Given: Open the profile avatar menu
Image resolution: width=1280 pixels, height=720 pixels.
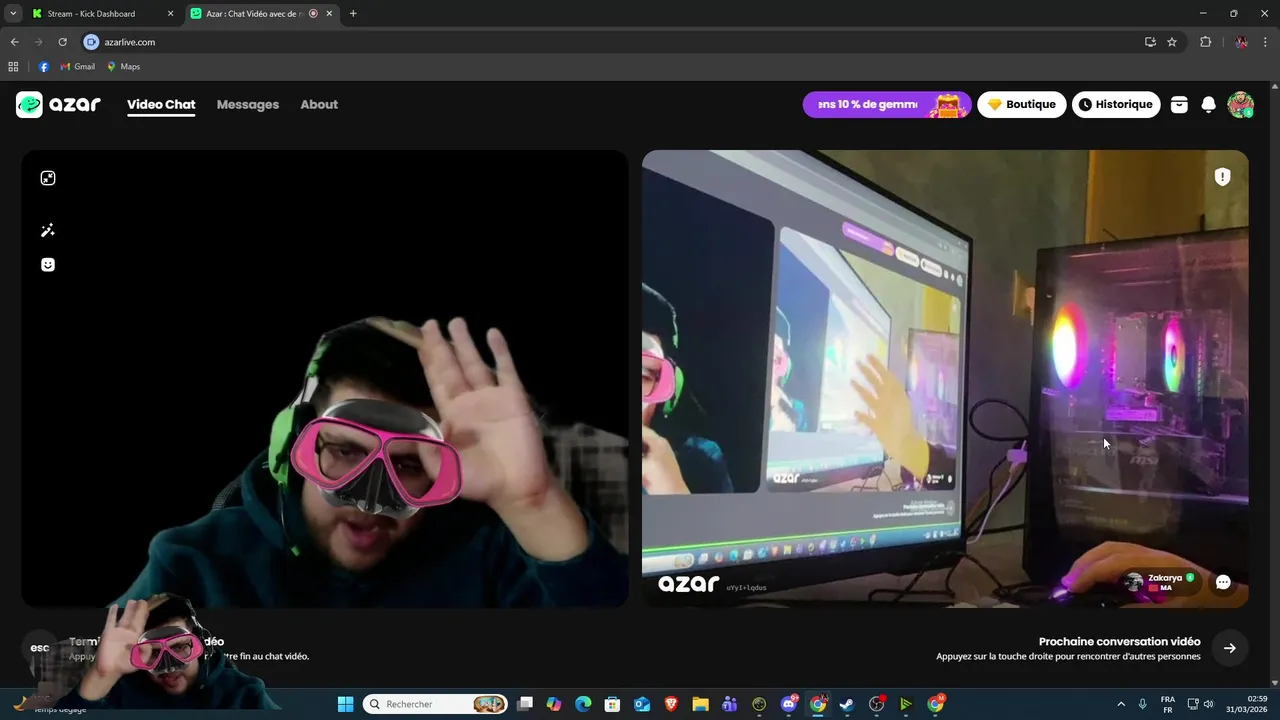Looking at the screenshot, I should click(1240, 104).
